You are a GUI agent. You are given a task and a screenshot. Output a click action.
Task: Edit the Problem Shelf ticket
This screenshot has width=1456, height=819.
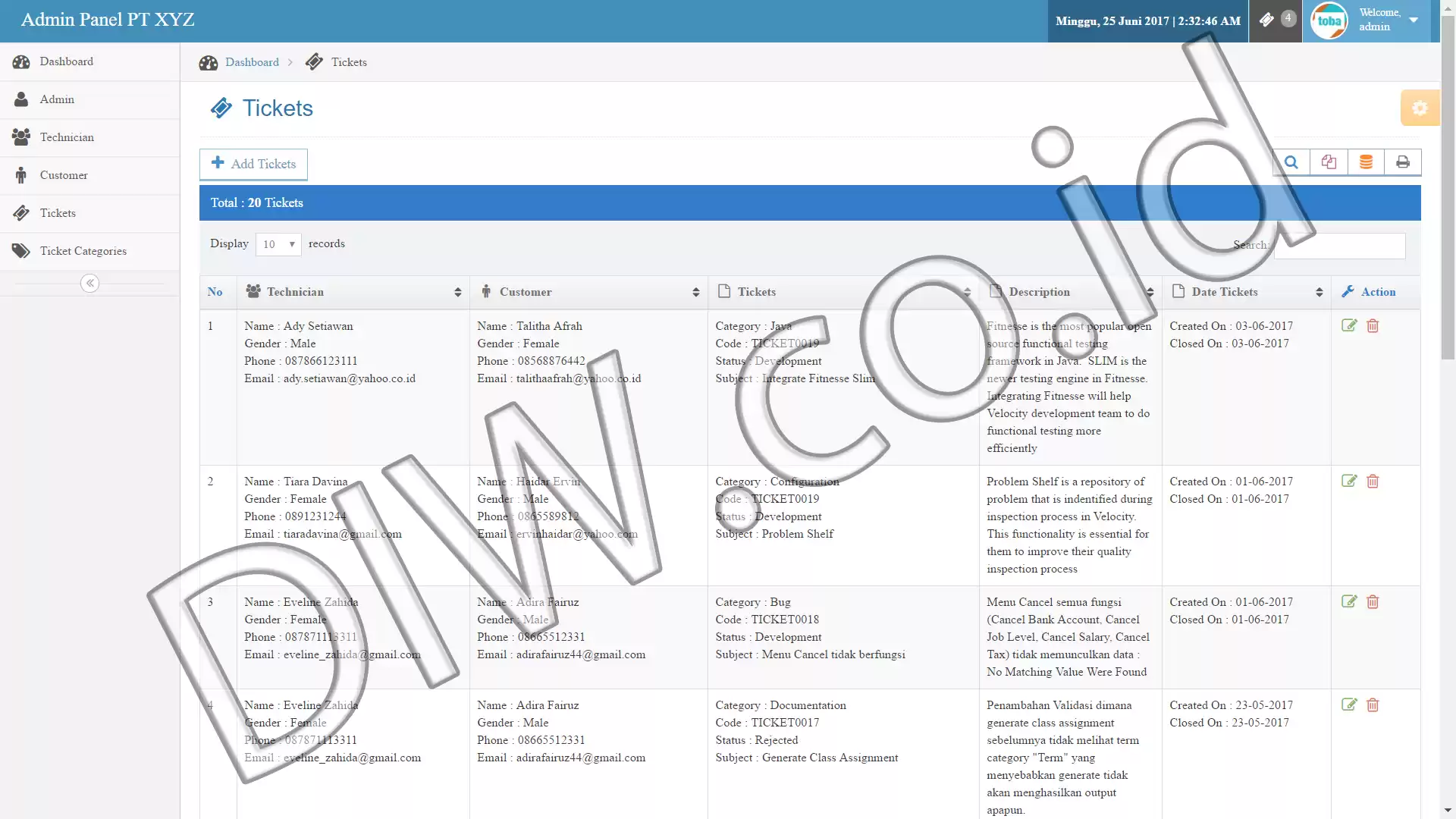1349,481
